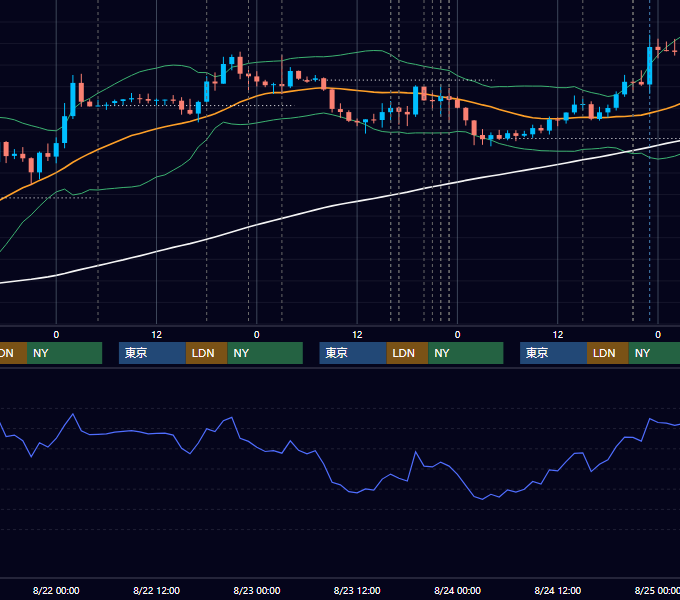This screenshot has width=680, height=600.
Task: Select the 東京 session block on 8/24
Action: point(553,353)
